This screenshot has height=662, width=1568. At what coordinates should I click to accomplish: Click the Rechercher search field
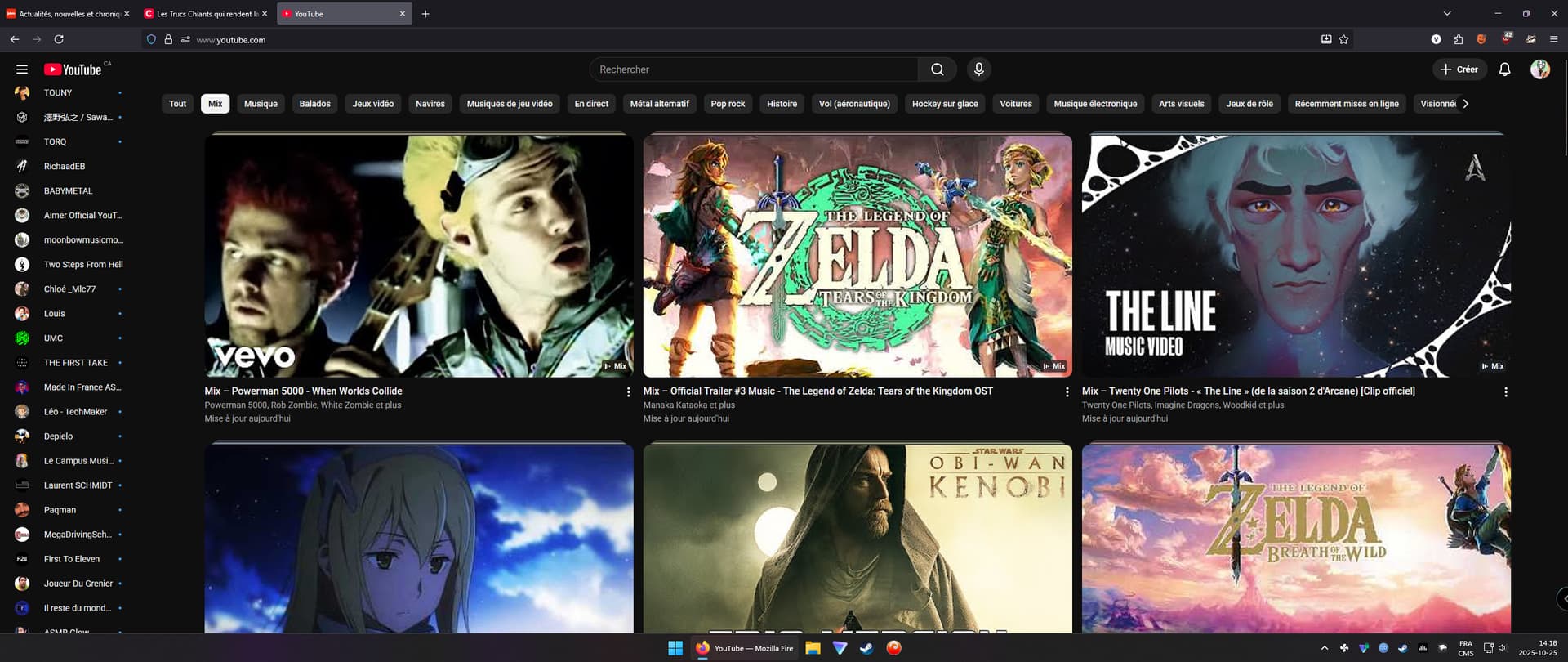click(753, 69)
